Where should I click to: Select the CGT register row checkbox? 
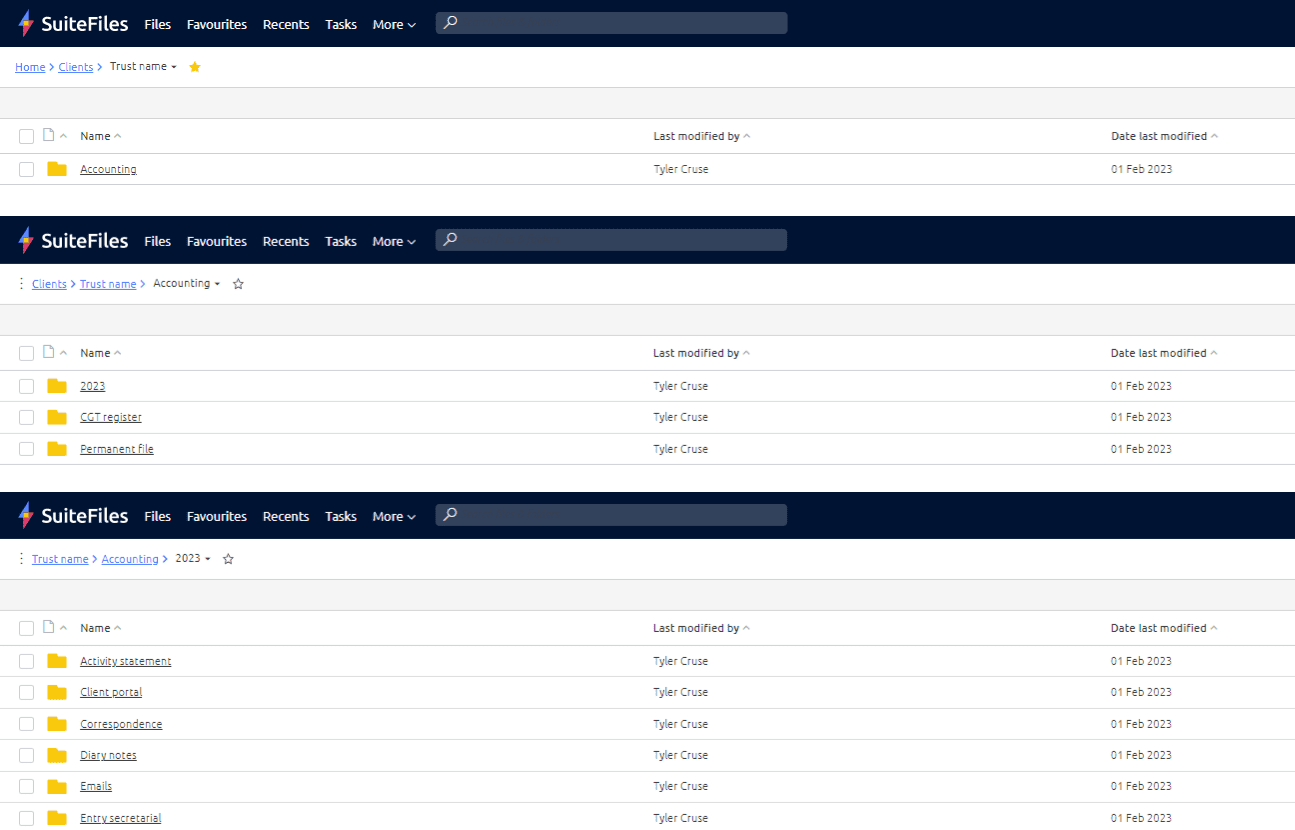(26, 417)
